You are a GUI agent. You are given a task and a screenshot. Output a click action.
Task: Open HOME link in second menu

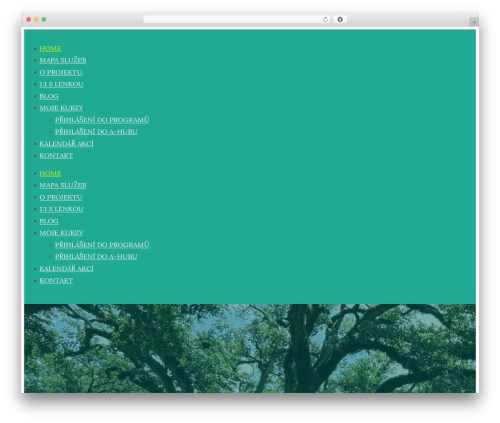[x=50, y=174]
